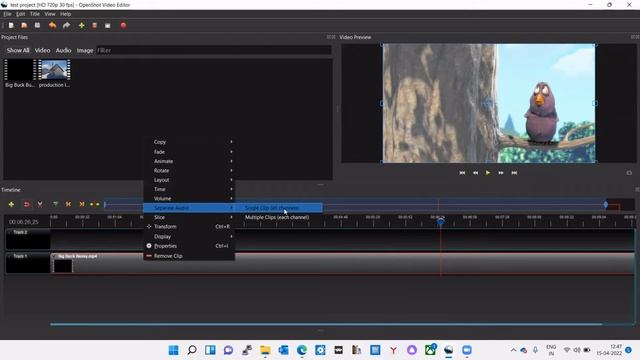The width and height of the screenshot is (640, 360).
Task: Open the View menu
Action: pyautogui.click(x=50, y=14)
